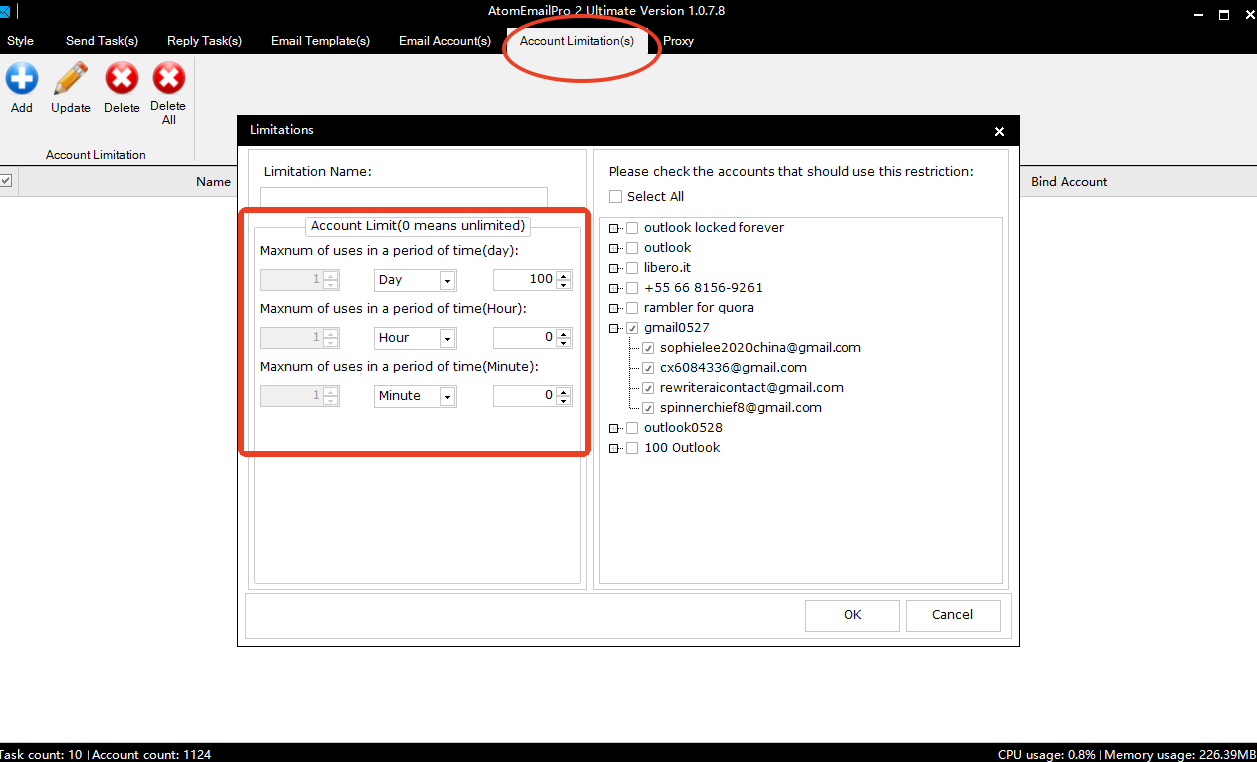Uncheck cx6084336@gmail.com account
Screen dimensions: 1257x762
pyautogui.click(x=649, y=368)
